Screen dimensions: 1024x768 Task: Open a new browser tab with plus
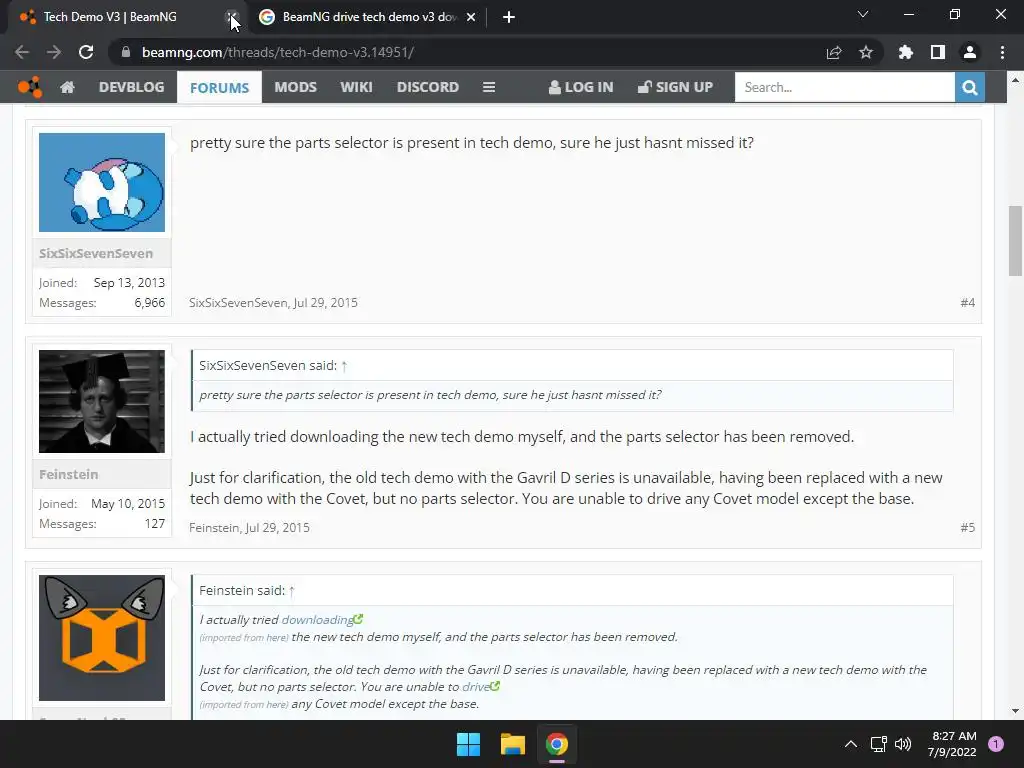coord(509,17)
